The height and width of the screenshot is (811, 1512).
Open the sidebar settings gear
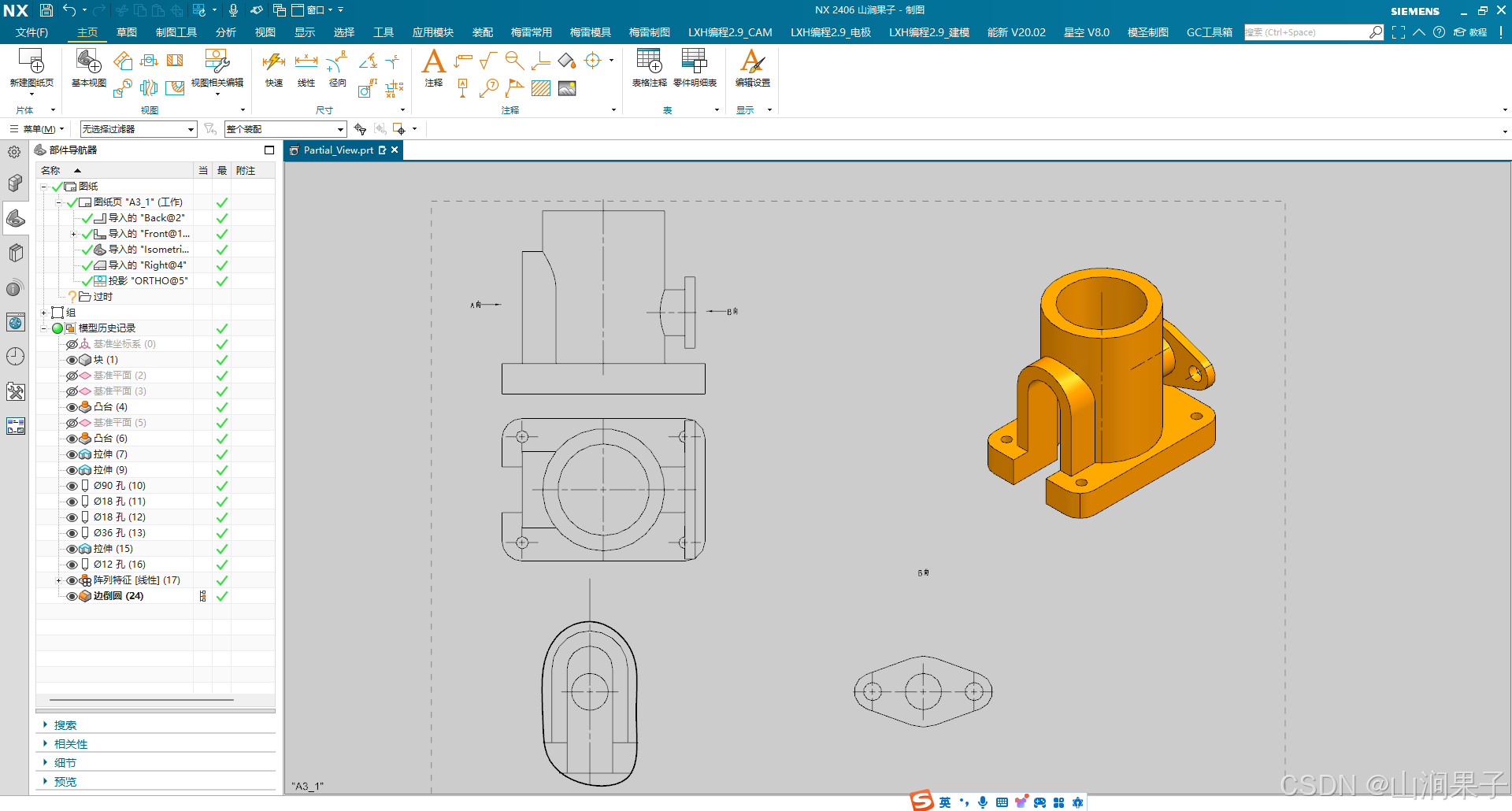(14, 152)
